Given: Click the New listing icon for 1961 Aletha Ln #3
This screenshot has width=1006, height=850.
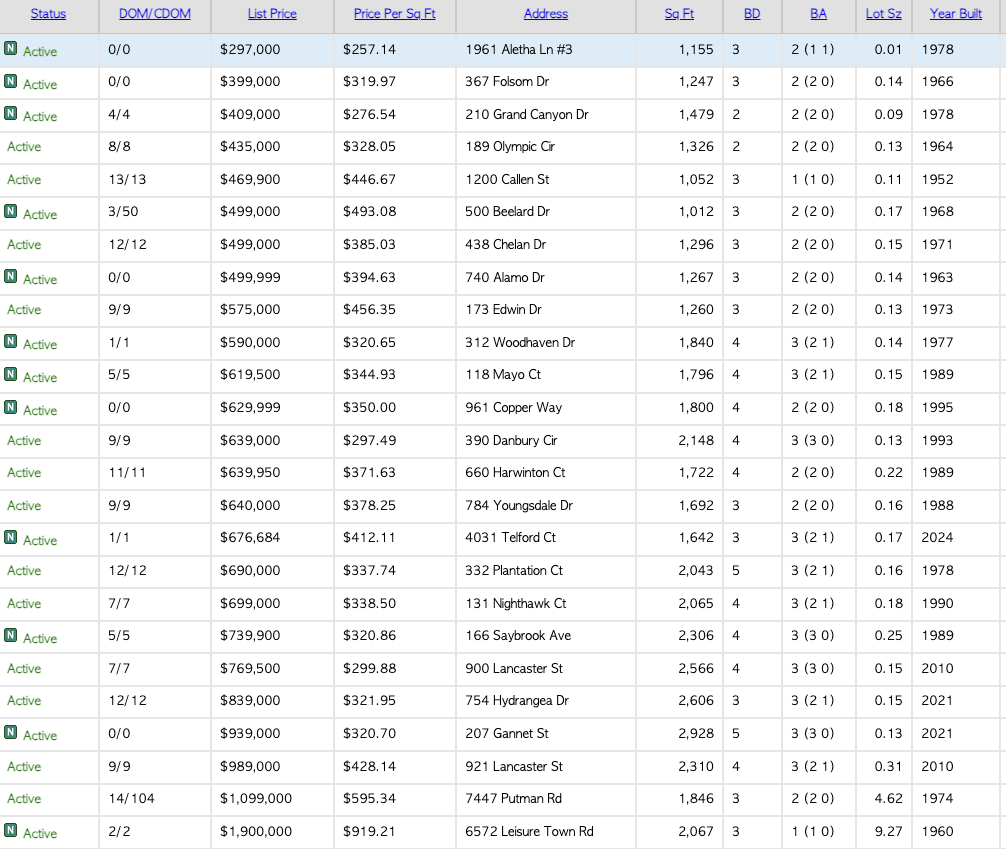Looking at the screenshot, I should point(10,48).
